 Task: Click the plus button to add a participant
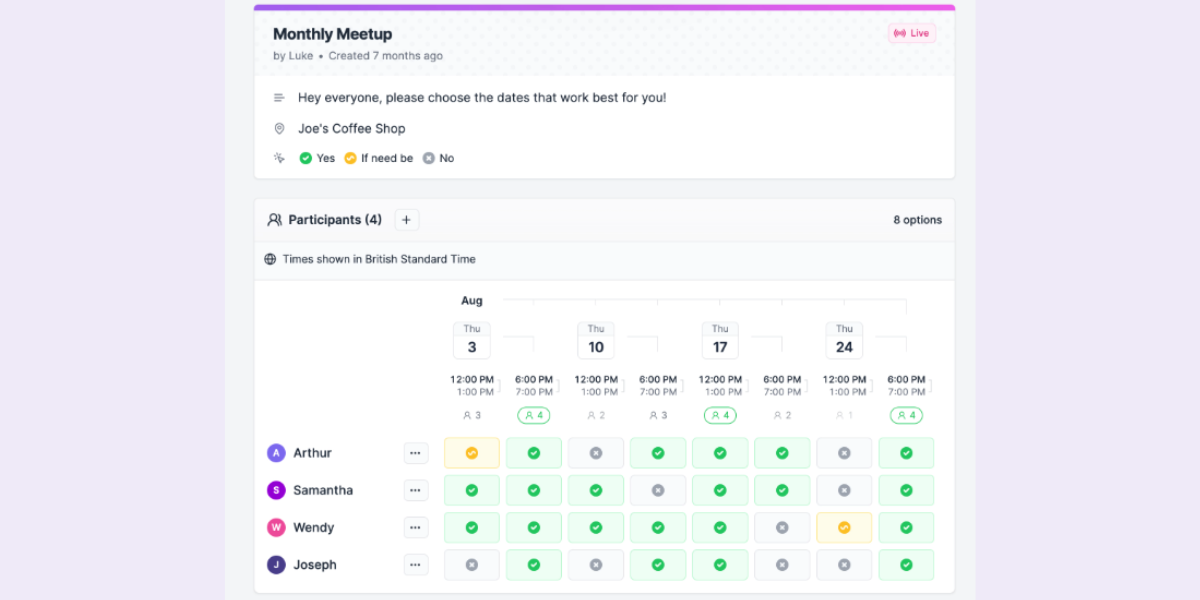coord(406,219)
